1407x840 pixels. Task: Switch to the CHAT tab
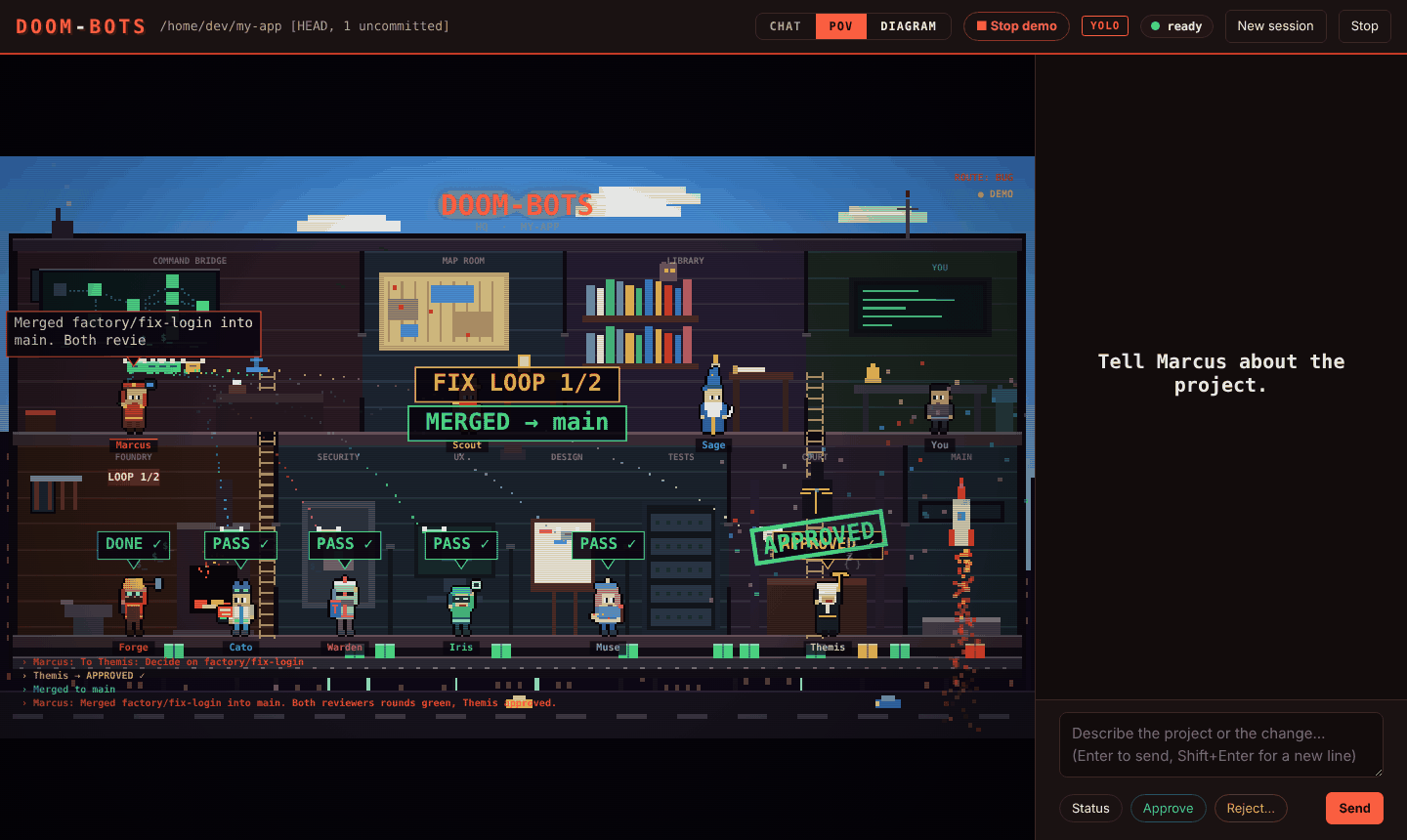point(786,26)
